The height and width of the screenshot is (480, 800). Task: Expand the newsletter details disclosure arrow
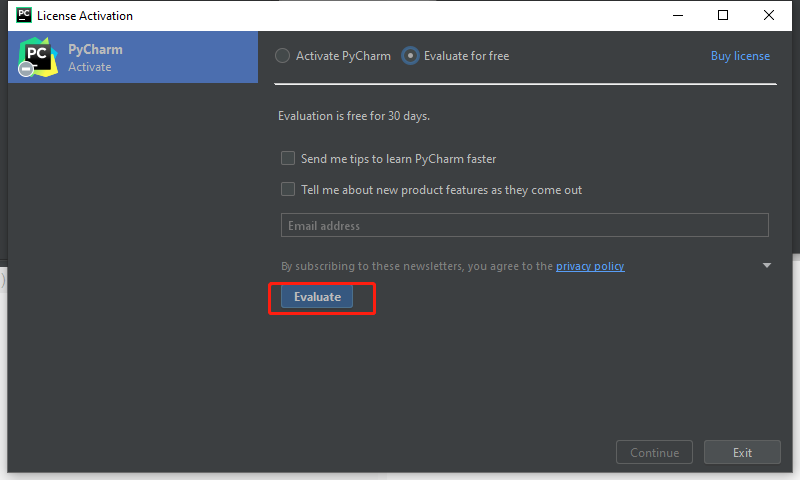pyautogui.click(x=767, y=266)
